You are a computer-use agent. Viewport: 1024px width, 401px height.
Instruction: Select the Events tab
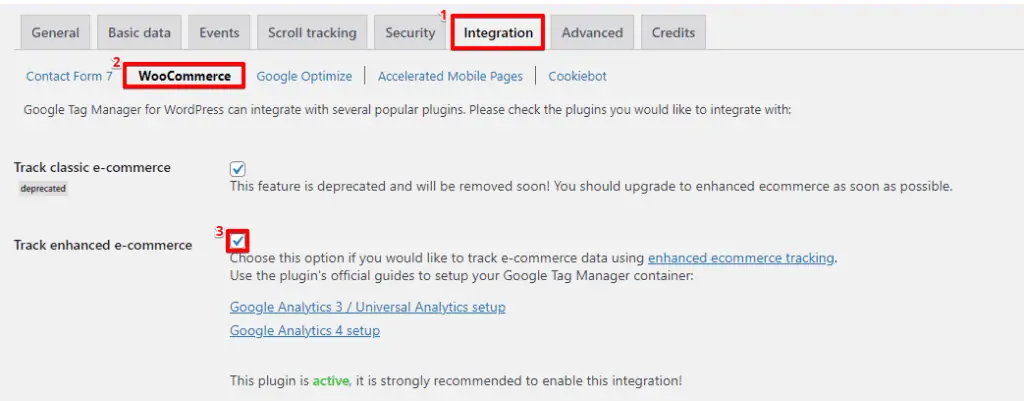219,33
